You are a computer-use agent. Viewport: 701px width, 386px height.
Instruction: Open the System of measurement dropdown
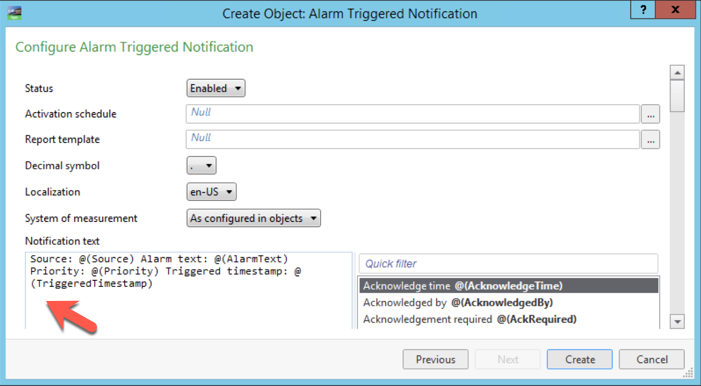click(253, 218)
